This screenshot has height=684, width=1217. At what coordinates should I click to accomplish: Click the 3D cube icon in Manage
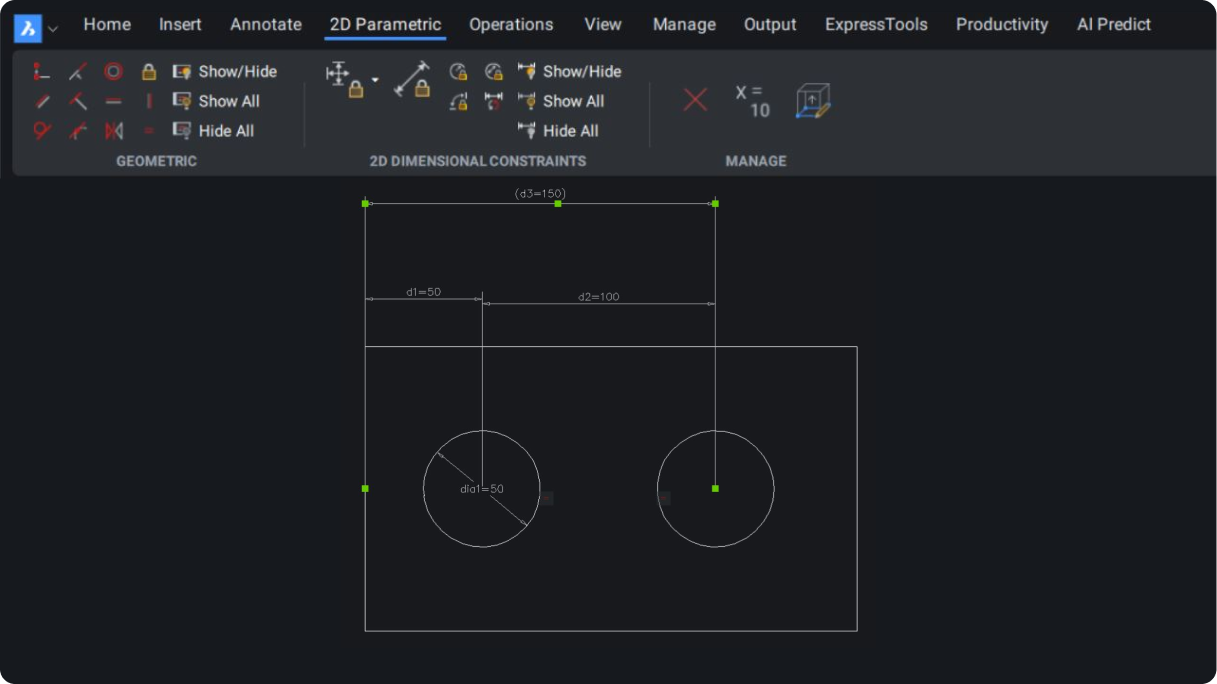click(x=812, y=101)
